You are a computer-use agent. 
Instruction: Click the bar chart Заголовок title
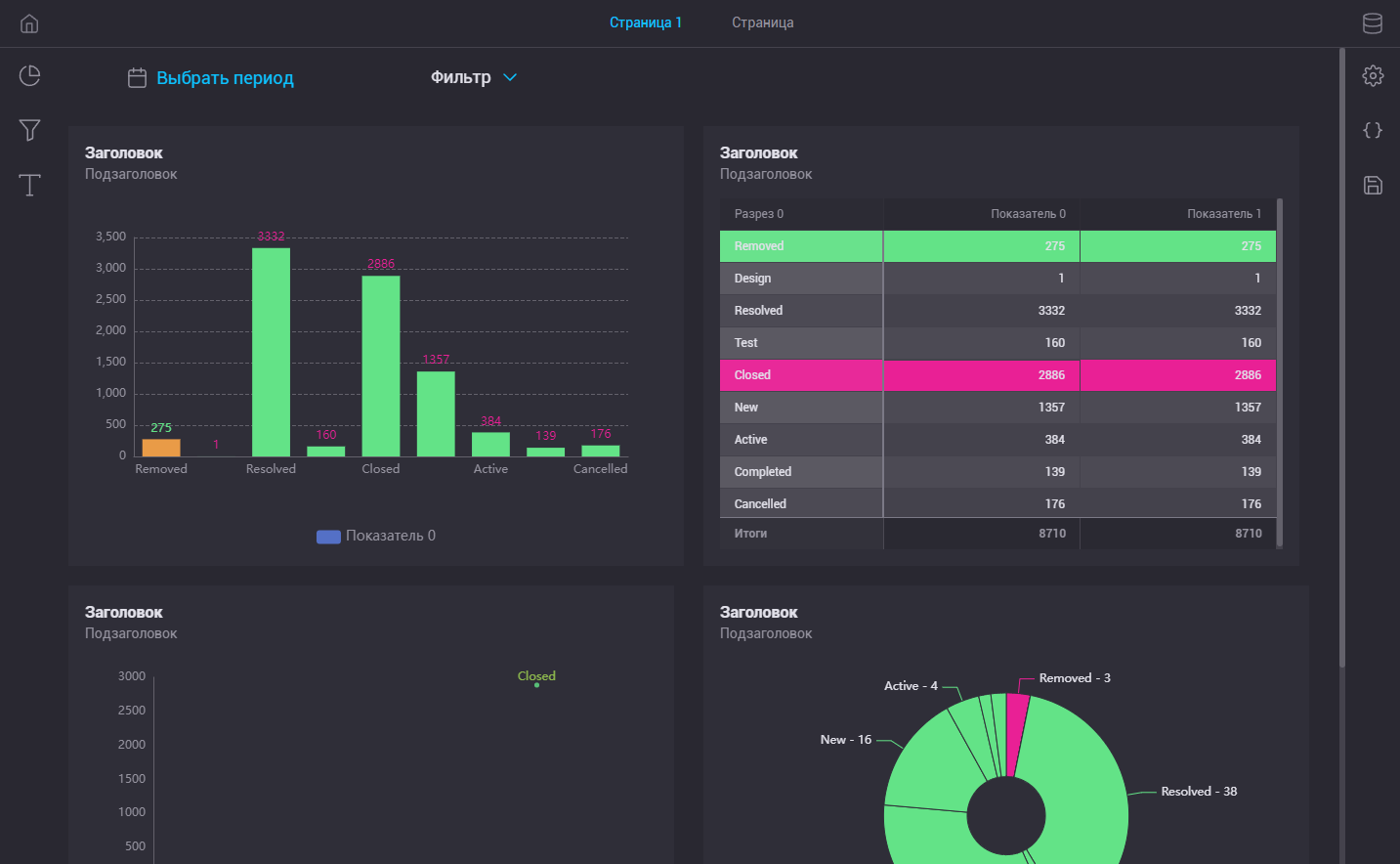pos(124,153)
